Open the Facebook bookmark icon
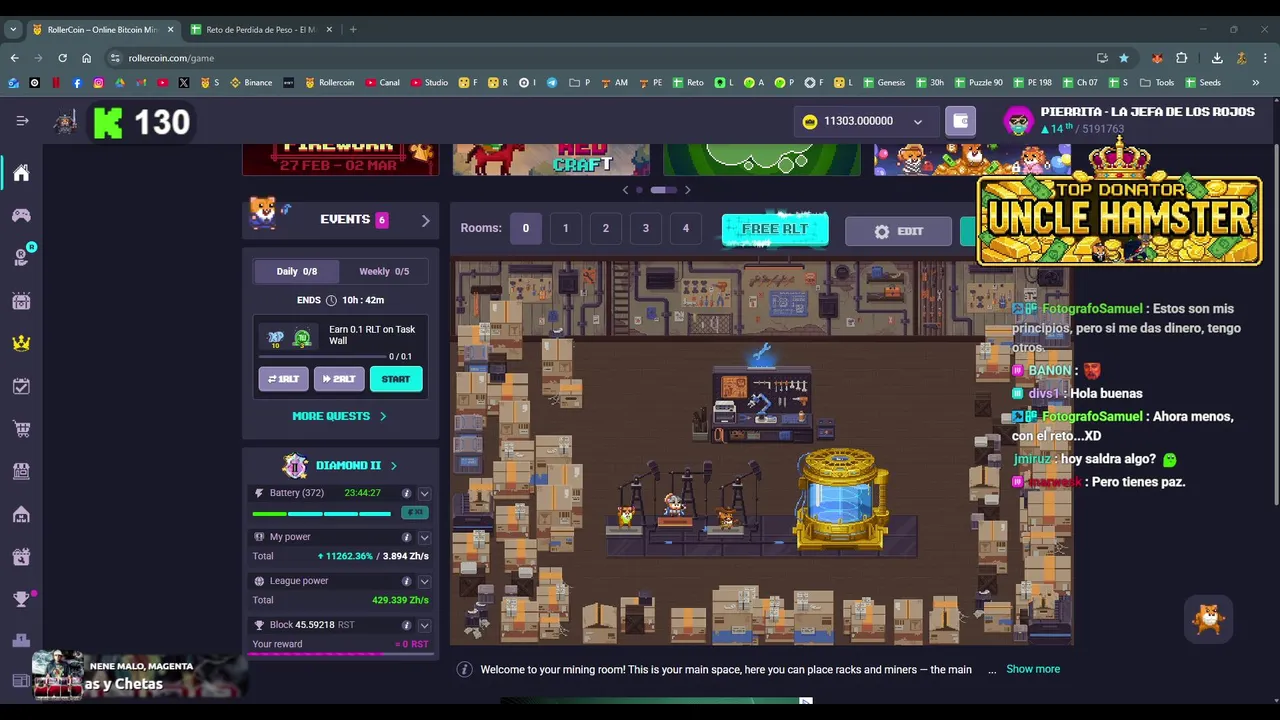 tap(77, 83)
